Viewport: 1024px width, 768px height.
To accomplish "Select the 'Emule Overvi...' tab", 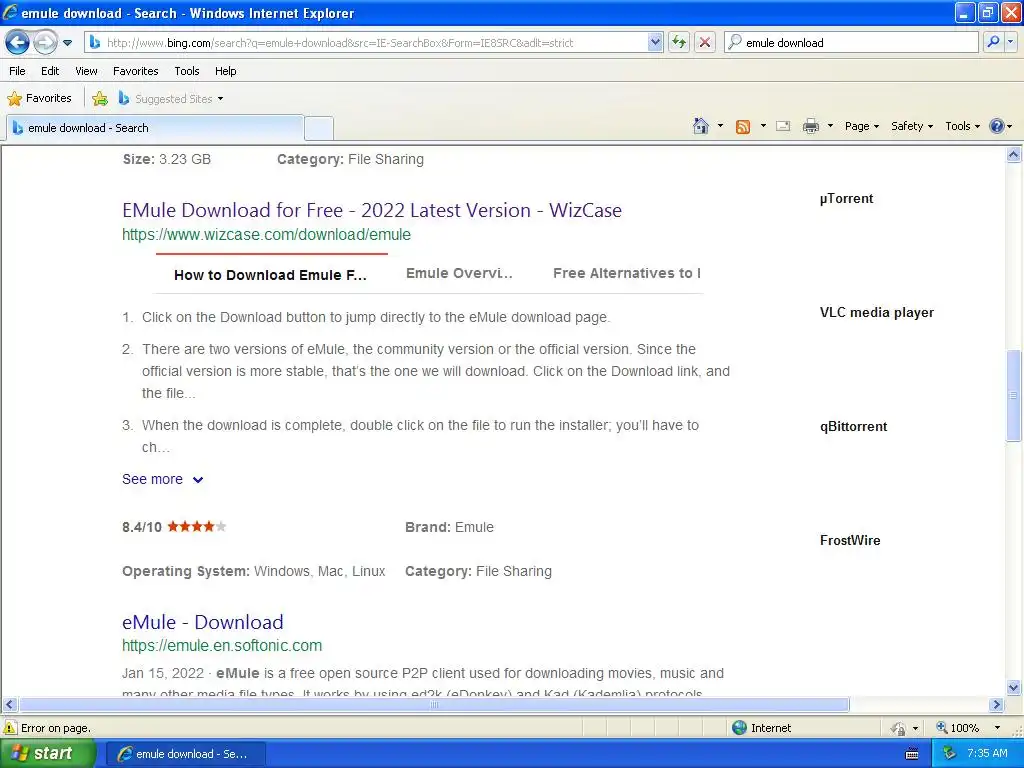I will (459, 274).
